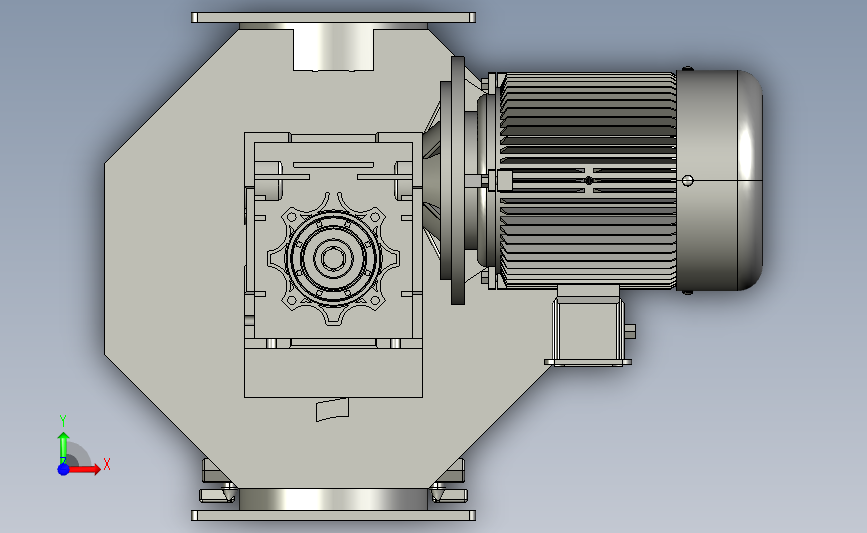This screenshot has width=867, height=533.
Task: Select the motor's ribbed cooling fin body
Action: [x=587, y=180]
